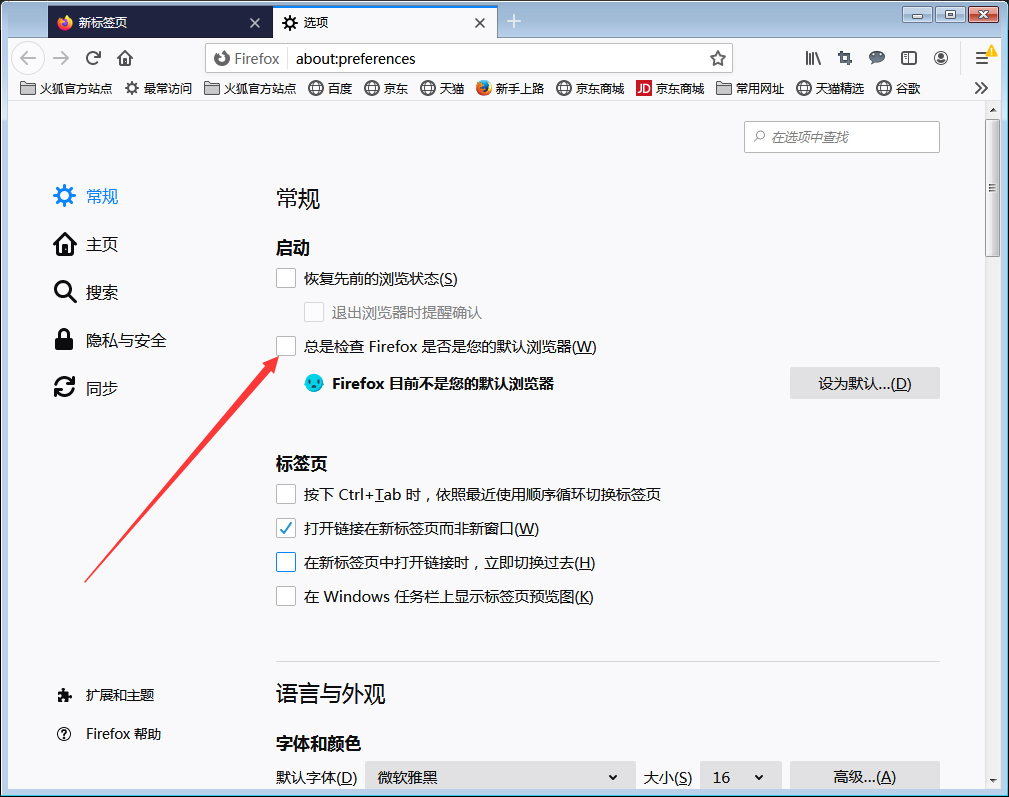Check 总是检查 Firefox 是否是您的默认浏览器
Screen dimensions: 1009x797
point(286,345)
